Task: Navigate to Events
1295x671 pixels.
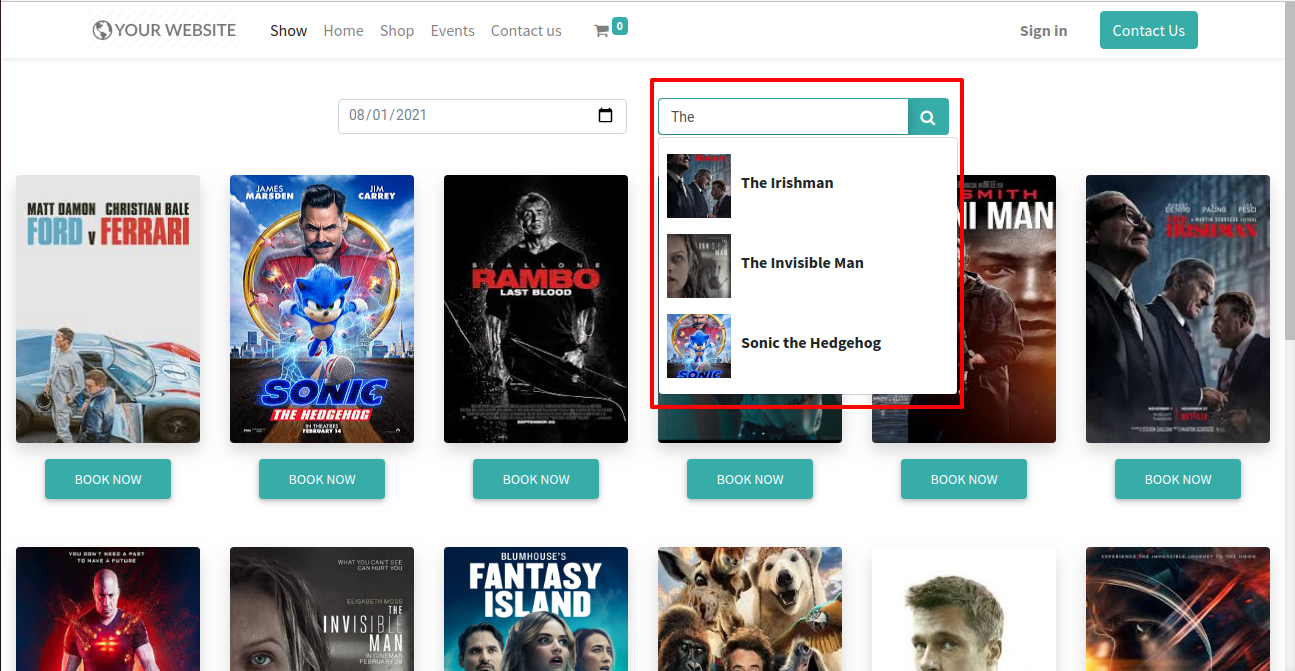Action: tap(452, 31)
